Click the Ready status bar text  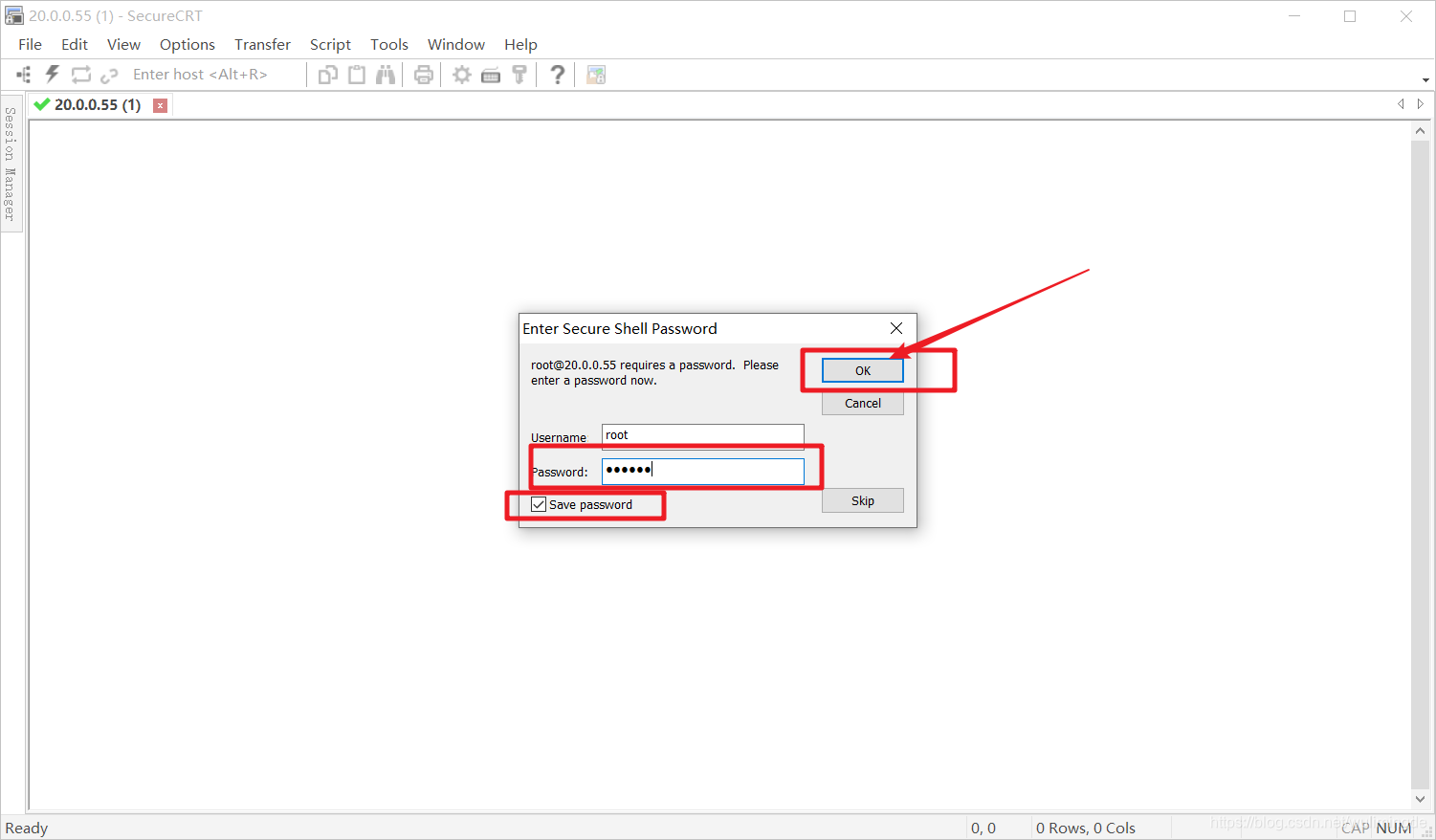pos(27,828)
